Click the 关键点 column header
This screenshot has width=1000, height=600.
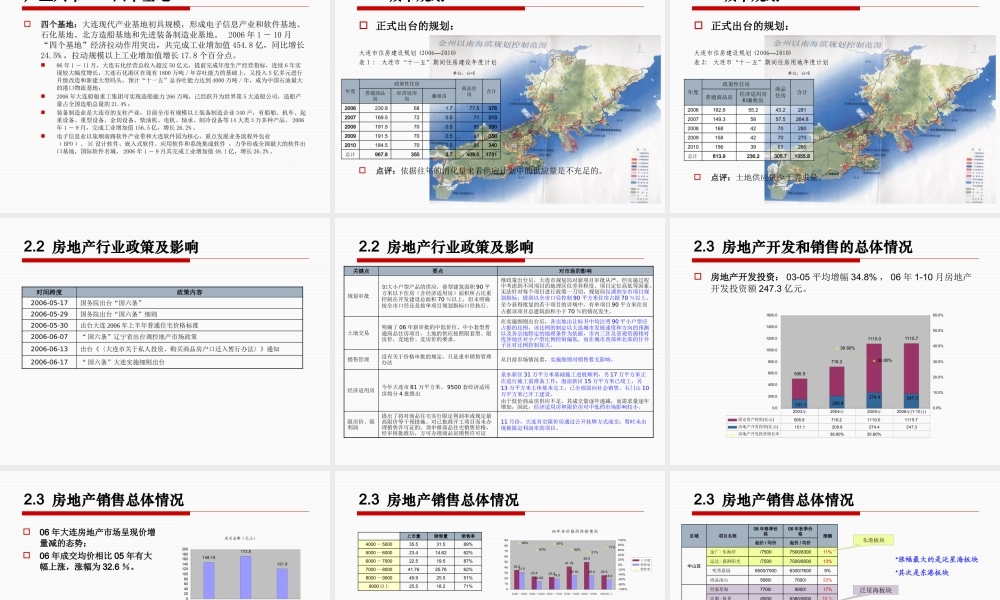tap(361, 271)
